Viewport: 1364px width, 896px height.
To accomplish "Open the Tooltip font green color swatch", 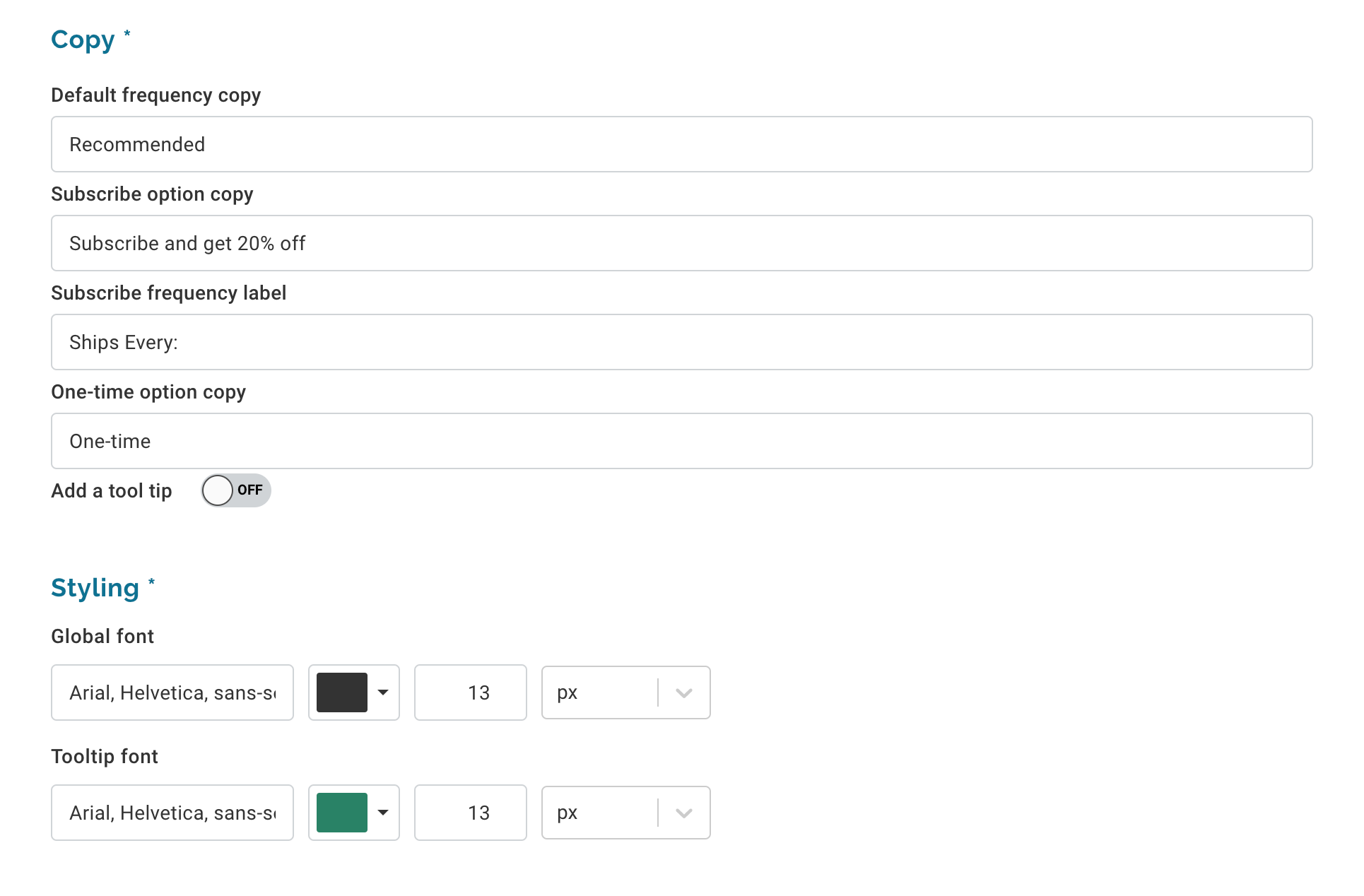I will 342,813.
